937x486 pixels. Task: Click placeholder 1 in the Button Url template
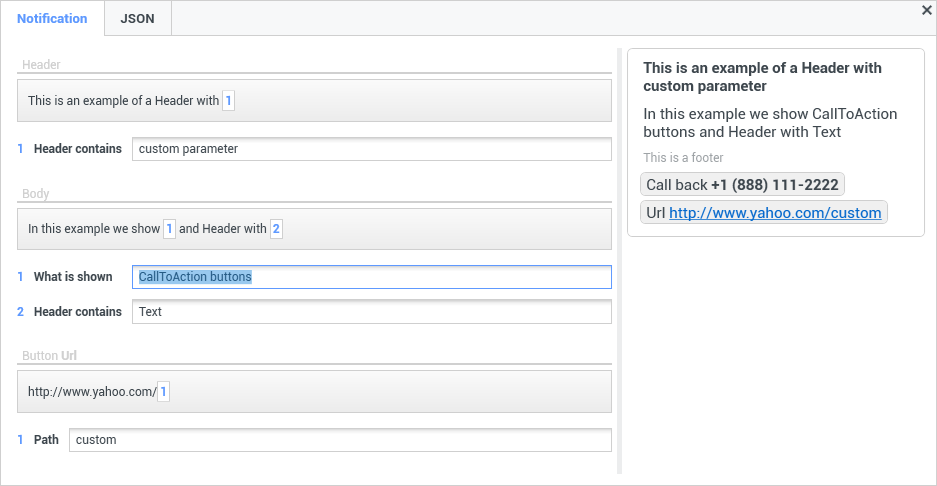click(x=163, y=392)
